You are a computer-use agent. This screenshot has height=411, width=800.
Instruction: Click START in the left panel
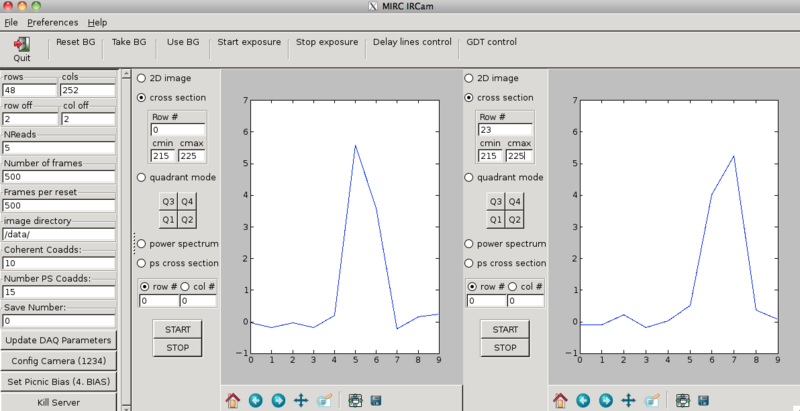(178, 329)
